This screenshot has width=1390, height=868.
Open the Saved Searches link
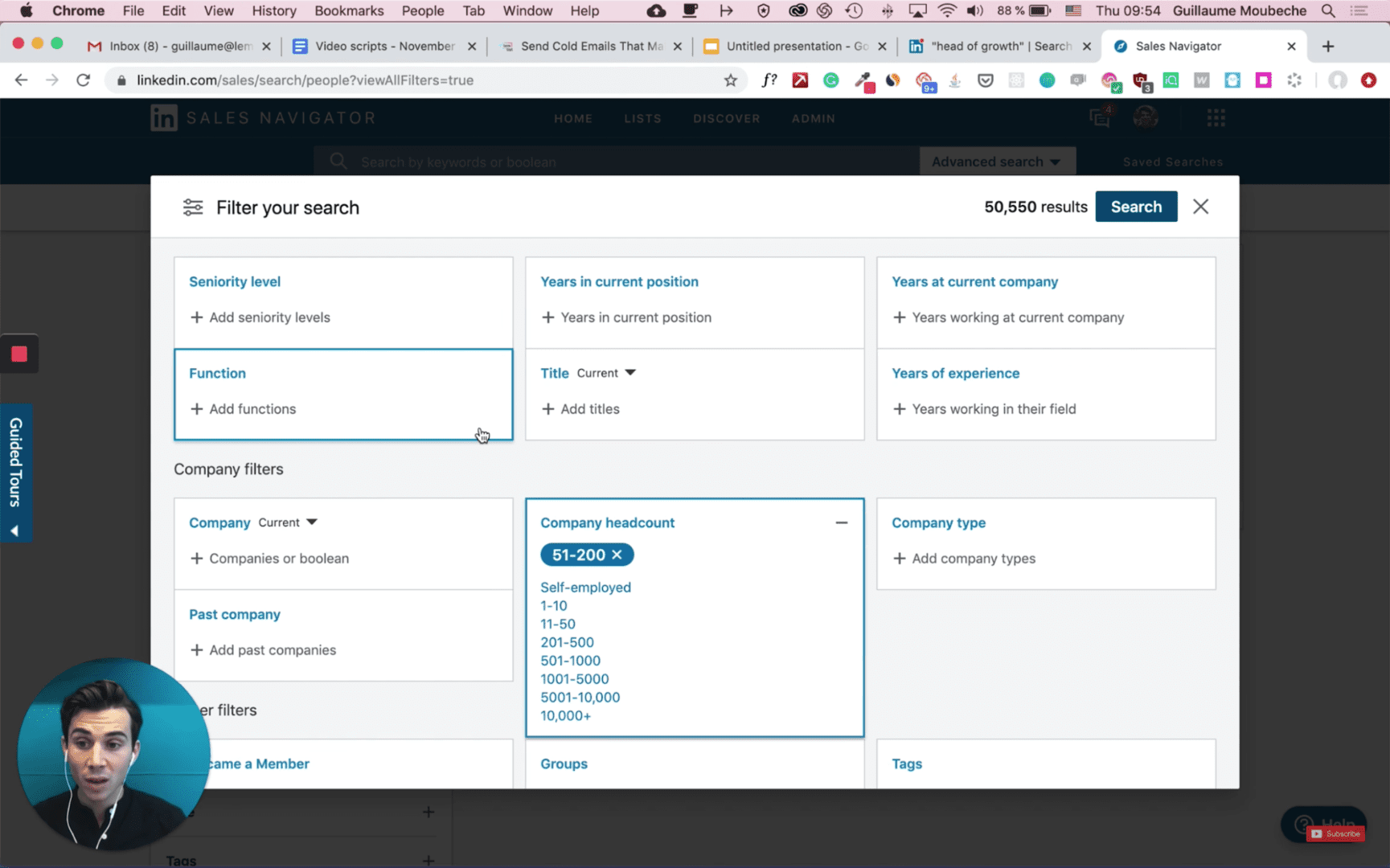click(1173, 162)
